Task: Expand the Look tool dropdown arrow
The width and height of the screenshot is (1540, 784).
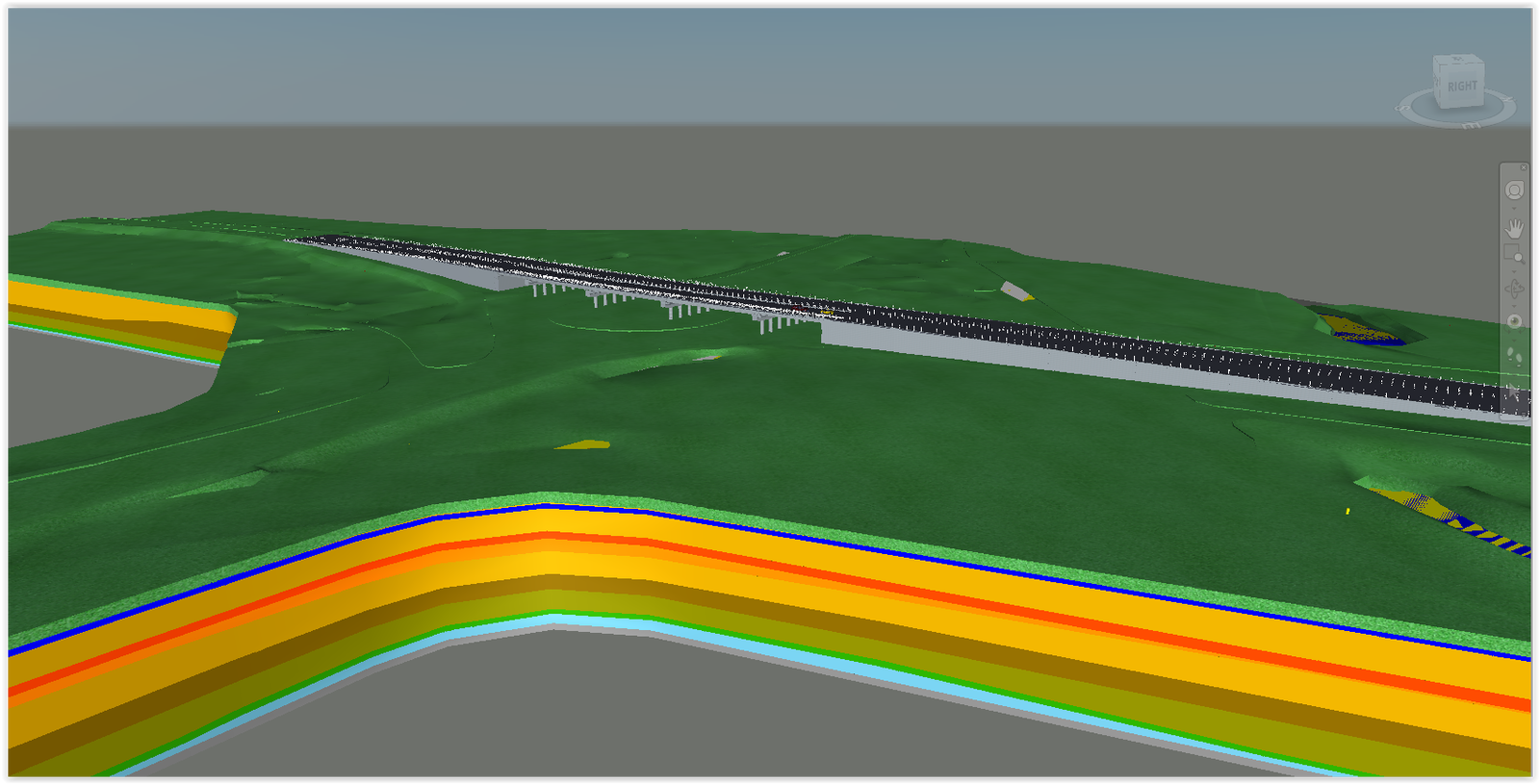Action: point(1514,338)
